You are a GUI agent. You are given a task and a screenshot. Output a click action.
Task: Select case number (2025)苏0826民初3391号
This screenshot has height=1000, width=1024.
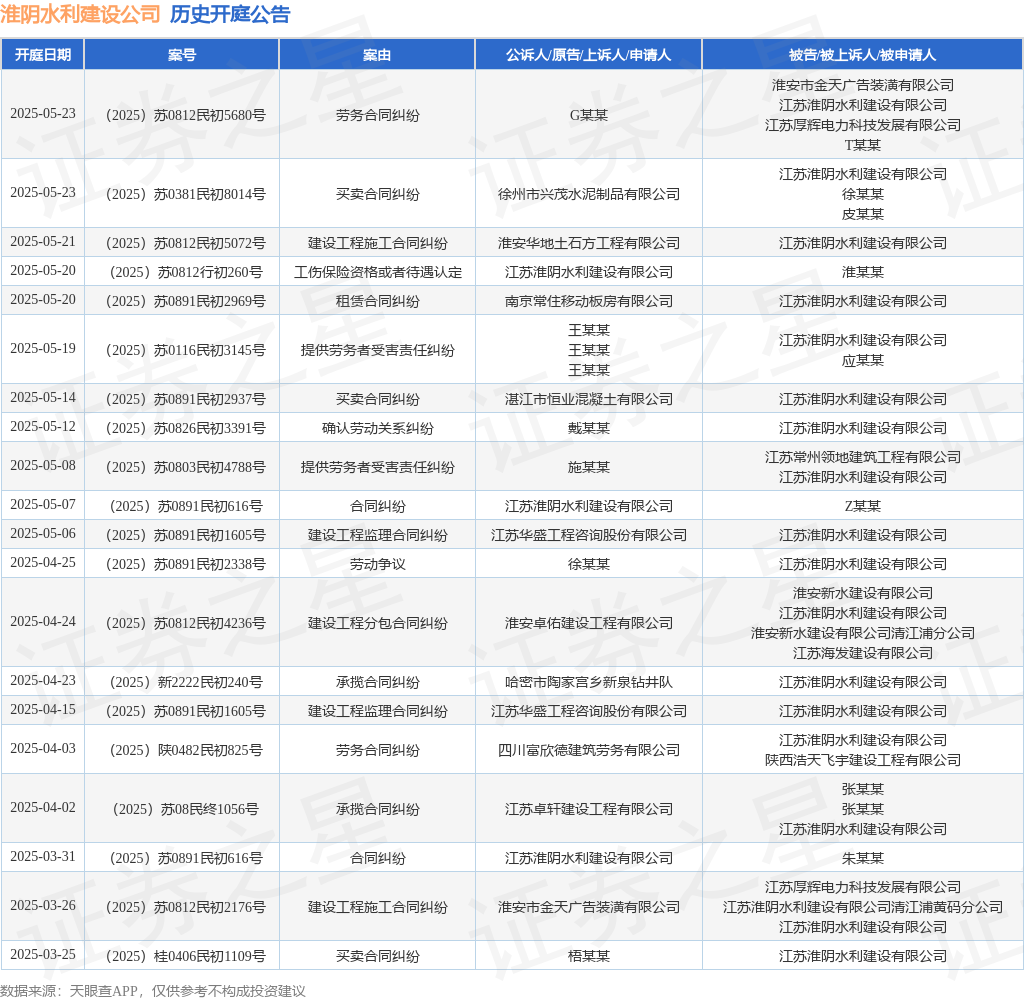click(185, 428)
